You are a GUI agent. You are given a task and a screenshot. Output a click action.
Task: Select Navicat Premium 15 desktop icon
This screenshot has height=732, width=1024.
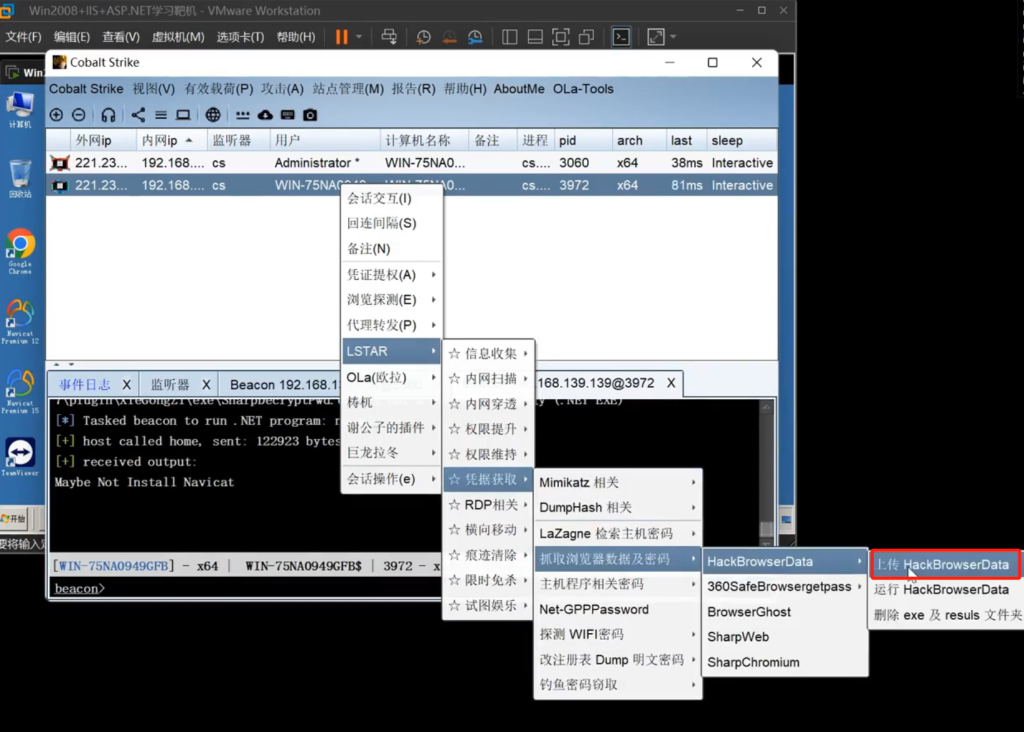pos(20,392)
